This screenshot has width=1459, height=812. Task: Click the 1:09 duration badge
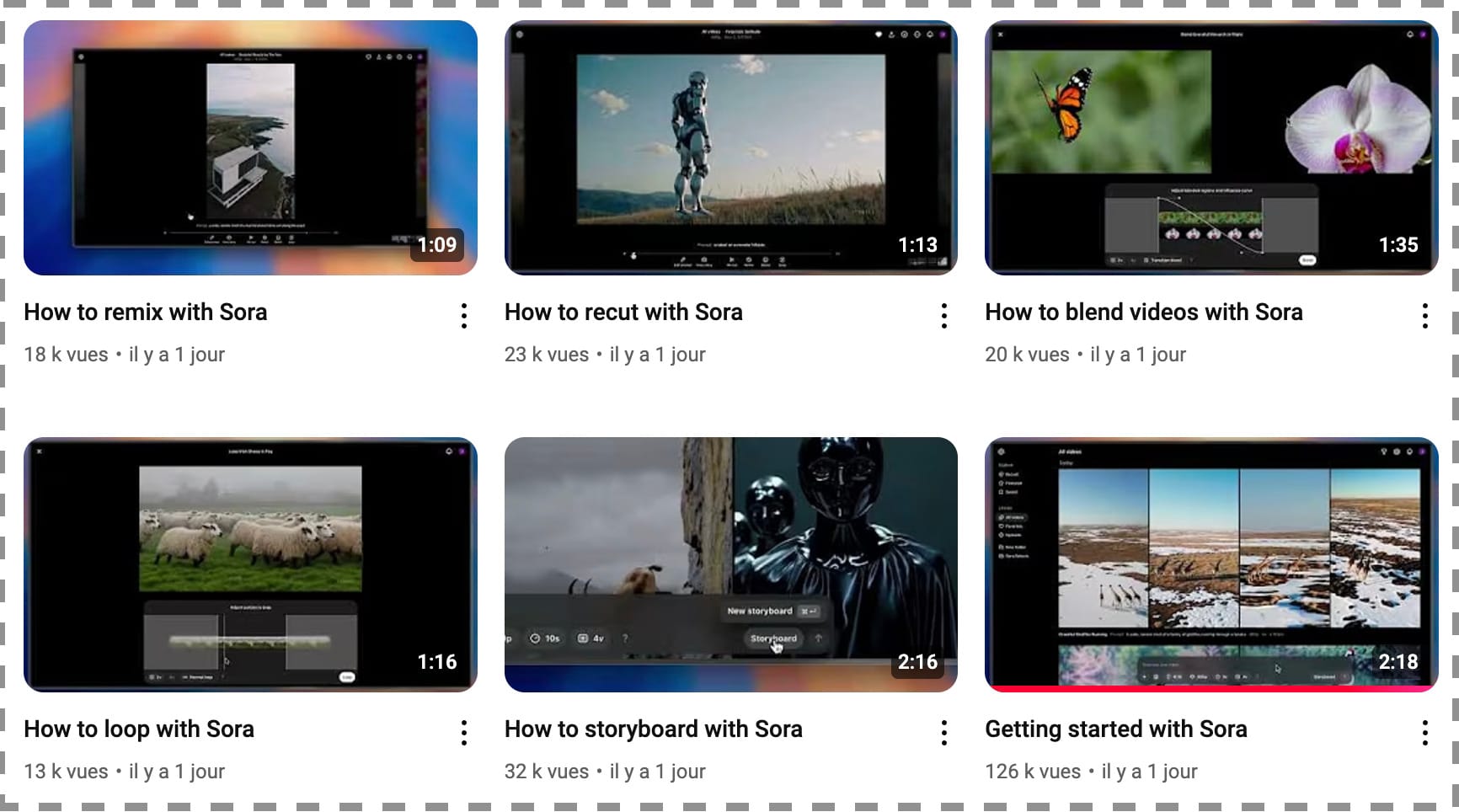[x=437, y=245]
